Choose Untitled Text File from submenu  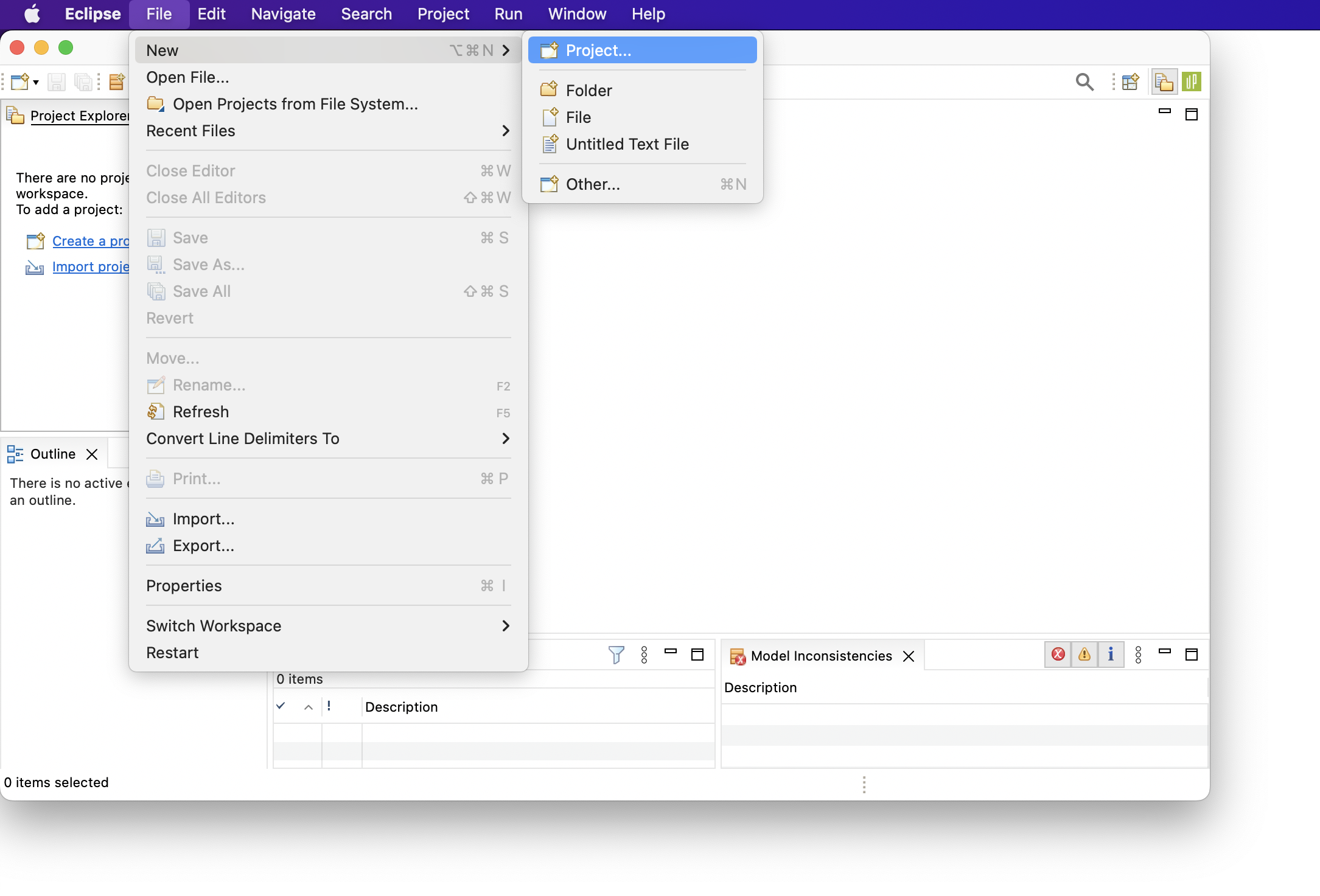click(x=627, y=144)
